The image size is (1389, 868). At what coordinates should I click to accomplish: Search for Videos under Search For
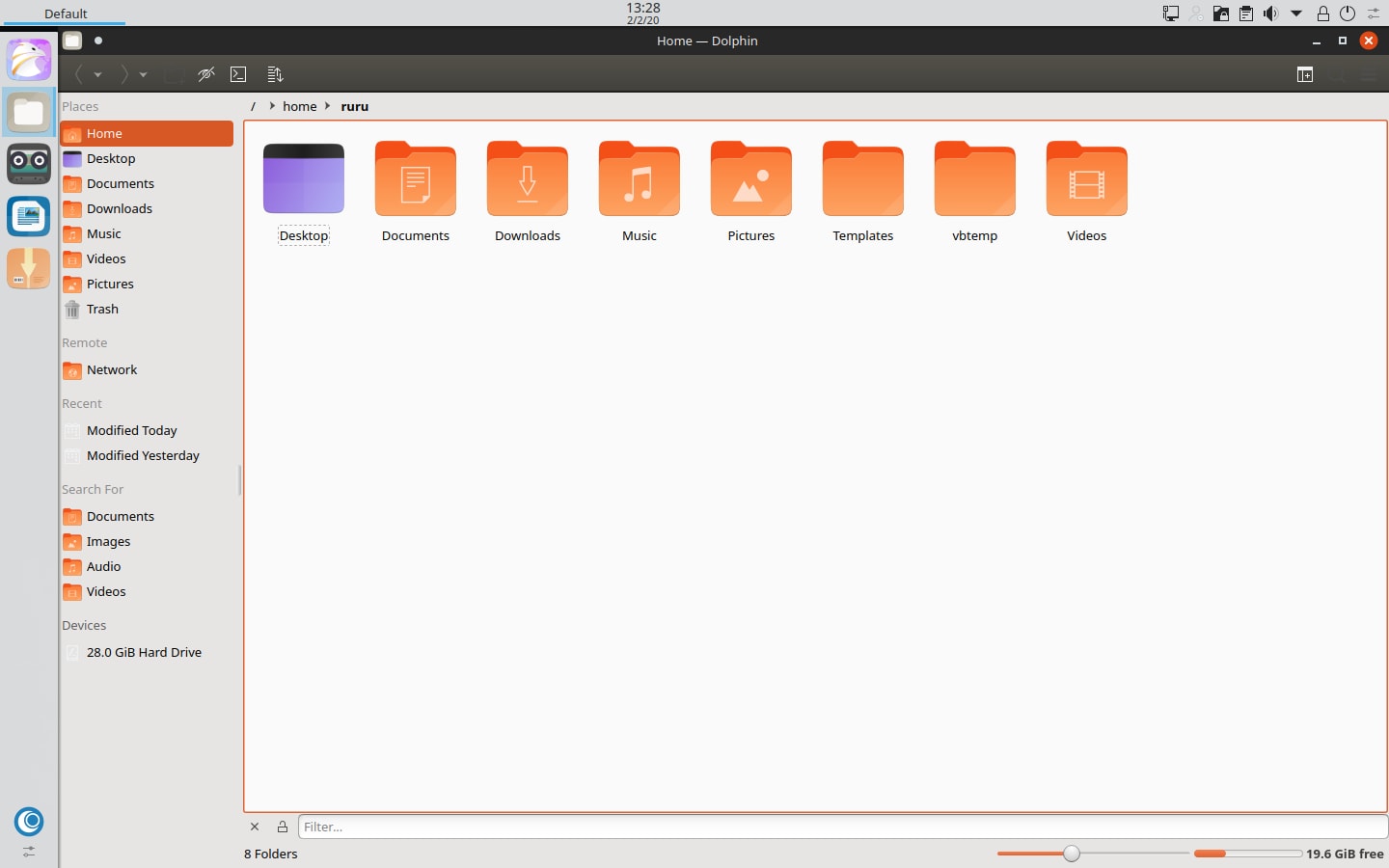click(147, 591)
